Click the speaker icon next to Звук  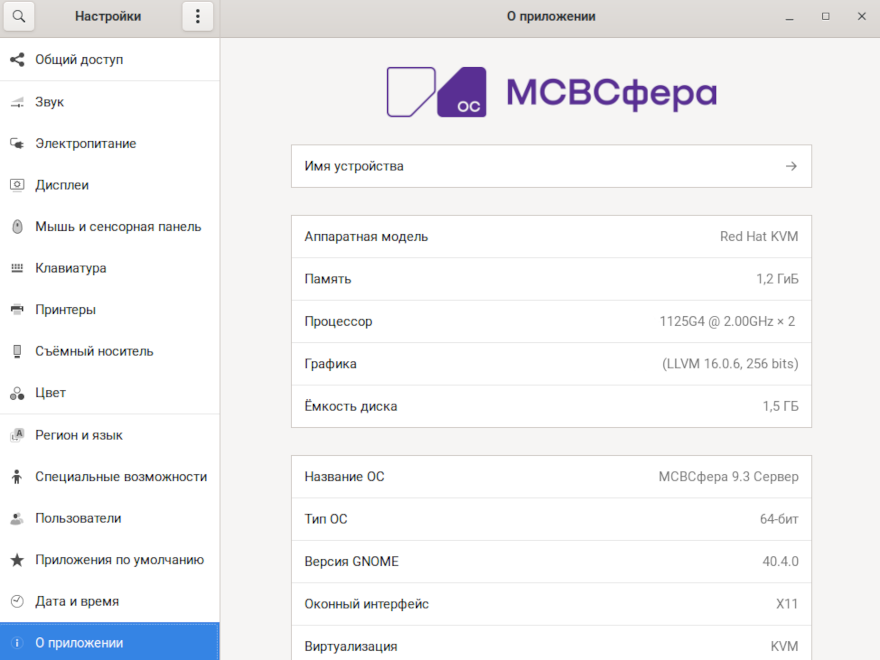17,102
